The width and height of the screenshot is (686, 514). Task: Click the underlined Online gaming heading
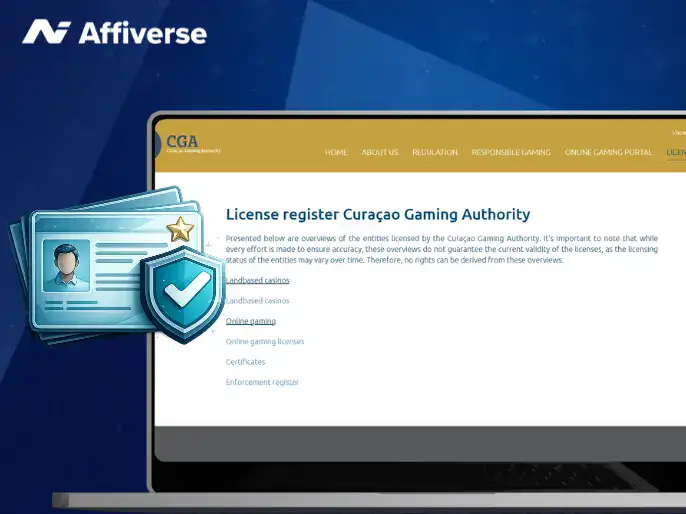(x=251, y=321)
